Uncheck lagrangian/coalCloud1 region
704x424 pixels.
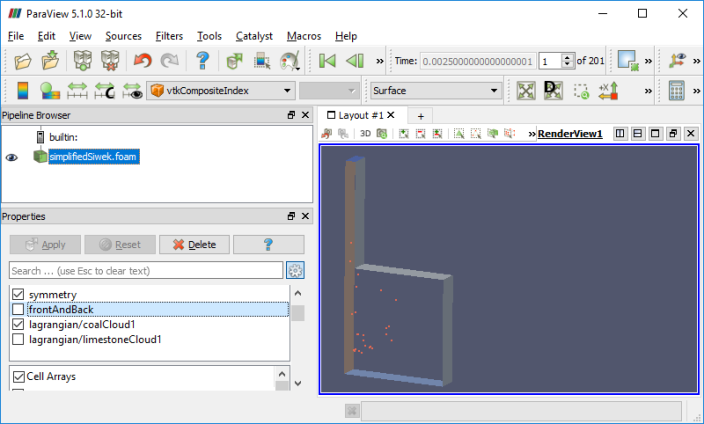18,324
